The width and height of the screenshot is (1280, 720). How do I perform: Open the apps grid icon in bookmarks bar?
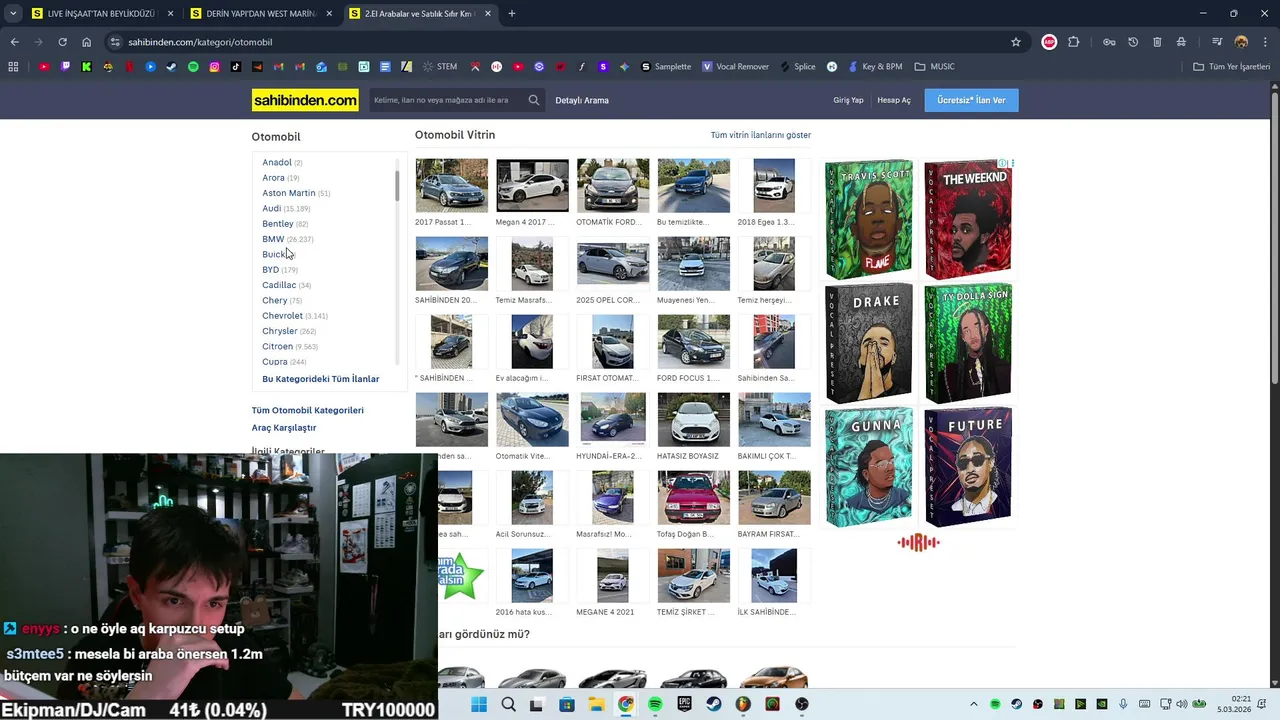click(x=13, y=67)
